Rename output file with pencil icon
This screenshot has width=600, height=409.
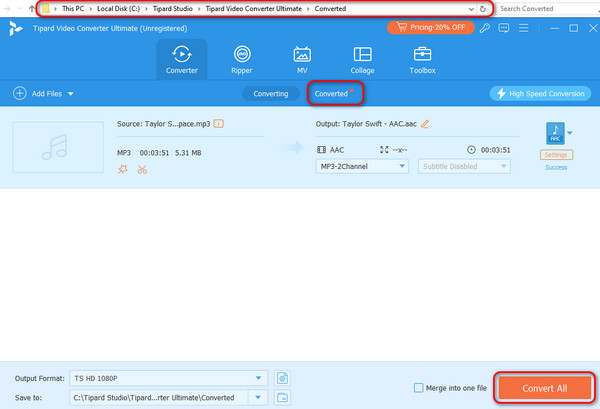[425, 124]
